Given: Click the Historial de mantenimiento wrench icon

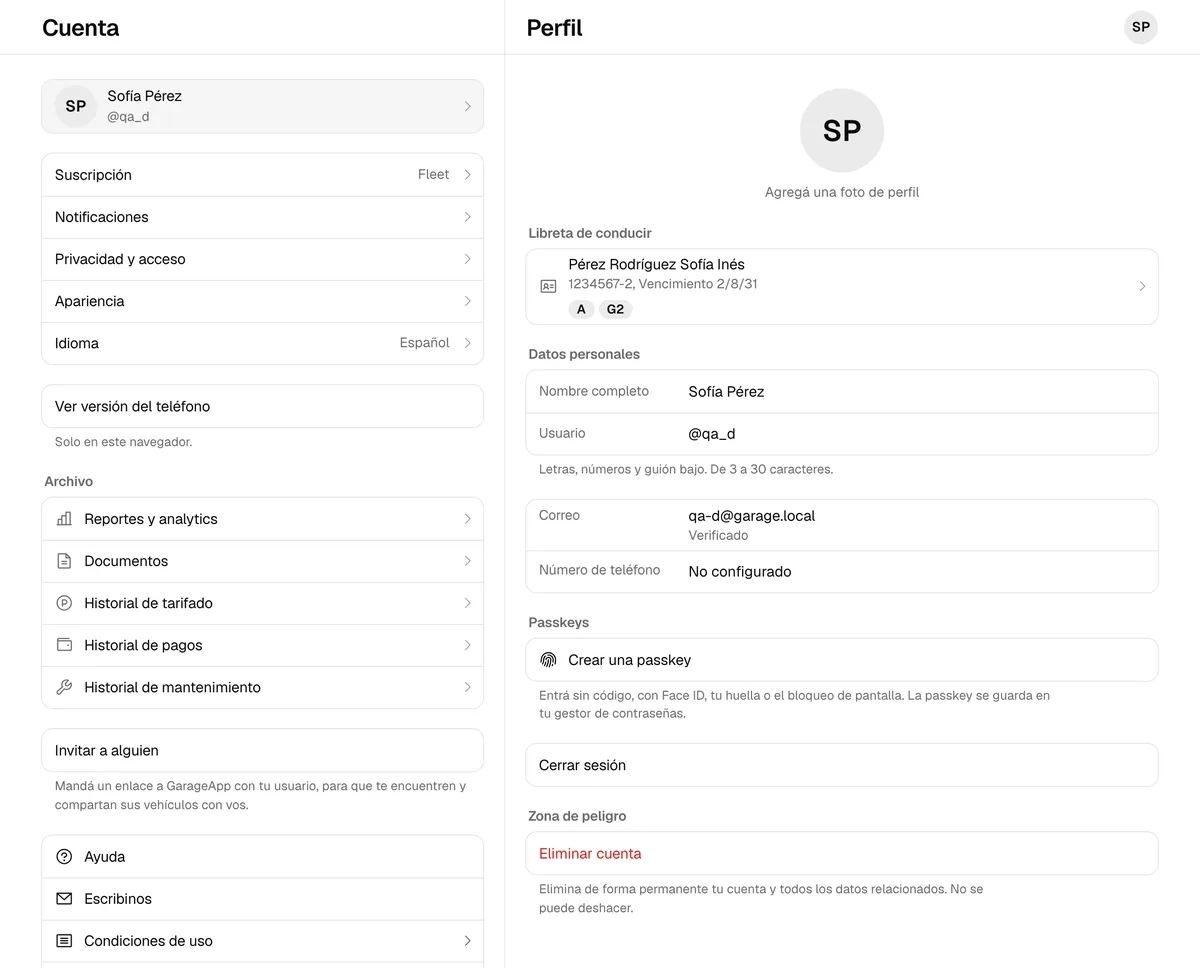Looking at the screenshot, I should pyautogui.click(x=64, y=687).
